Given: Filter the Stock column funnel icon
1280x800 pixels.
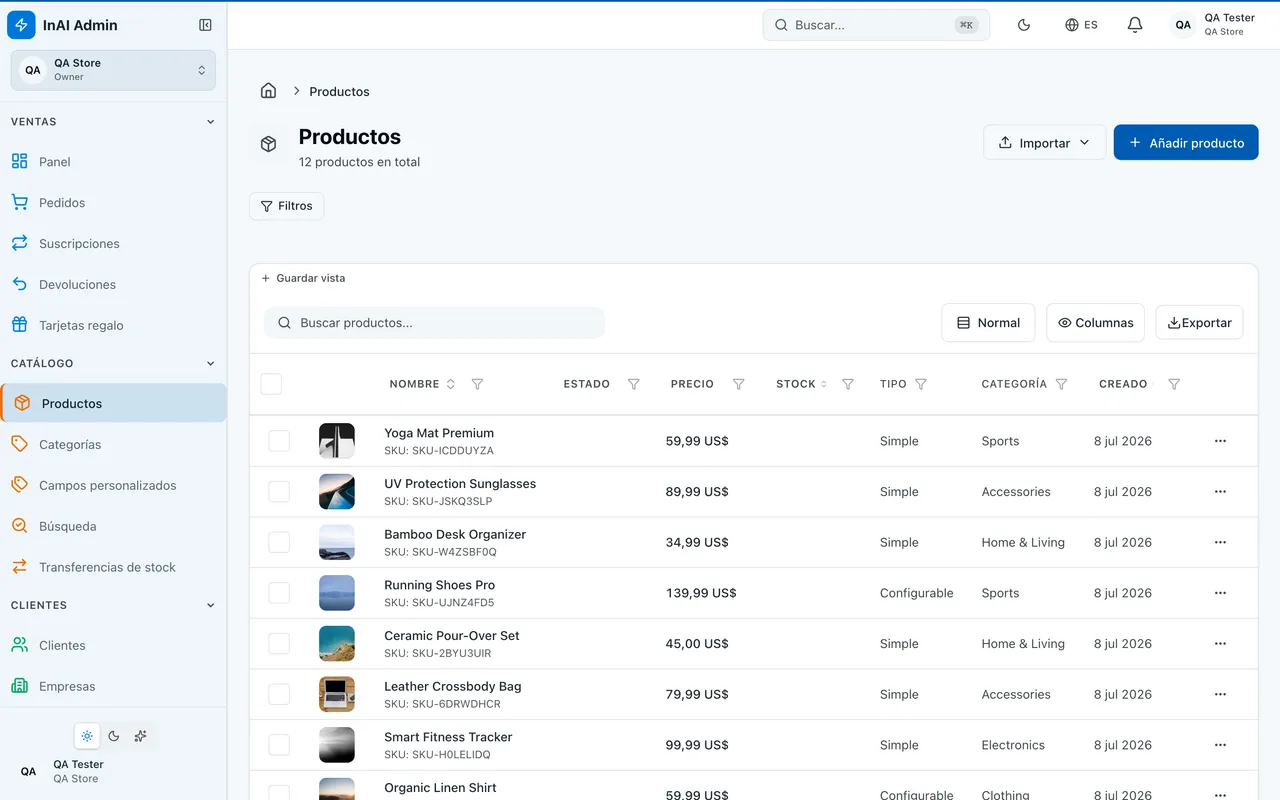Looking at the screenshot, I should point(848,384).
